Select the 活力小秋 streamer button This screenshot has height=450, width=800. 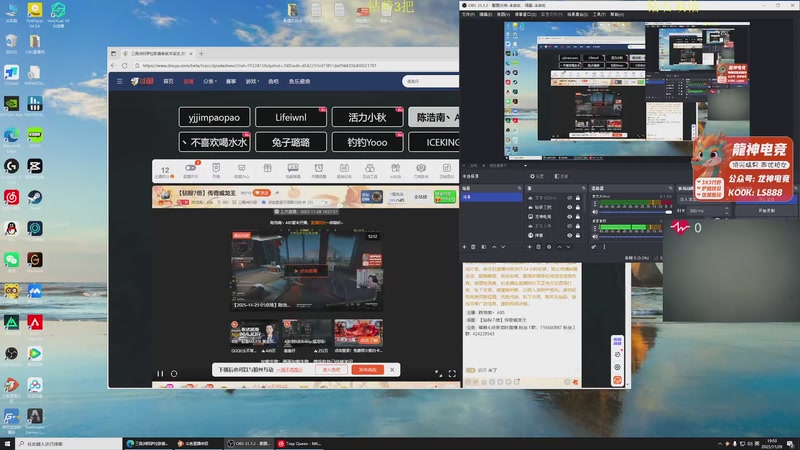367,117
